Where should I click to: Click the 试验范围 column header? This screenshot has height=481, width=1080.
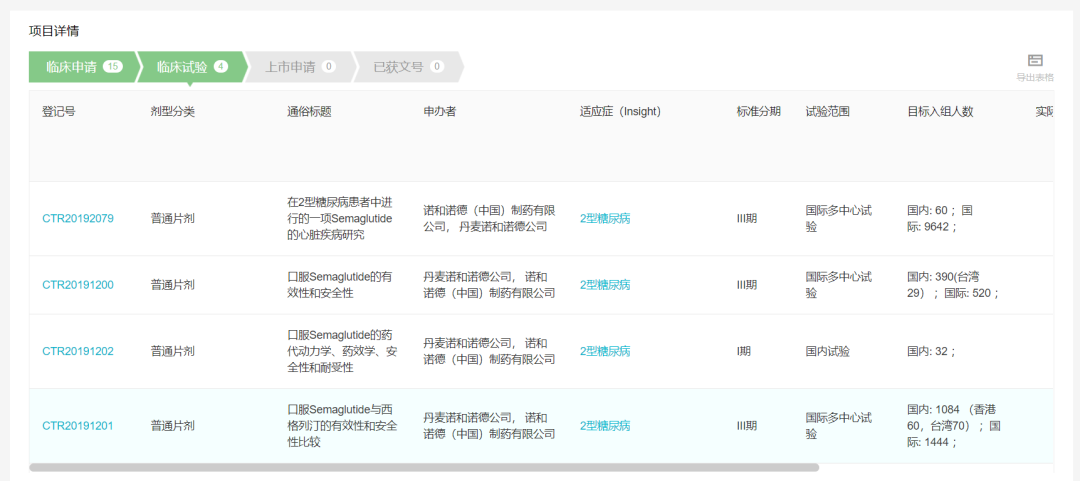tap(827, 112)
